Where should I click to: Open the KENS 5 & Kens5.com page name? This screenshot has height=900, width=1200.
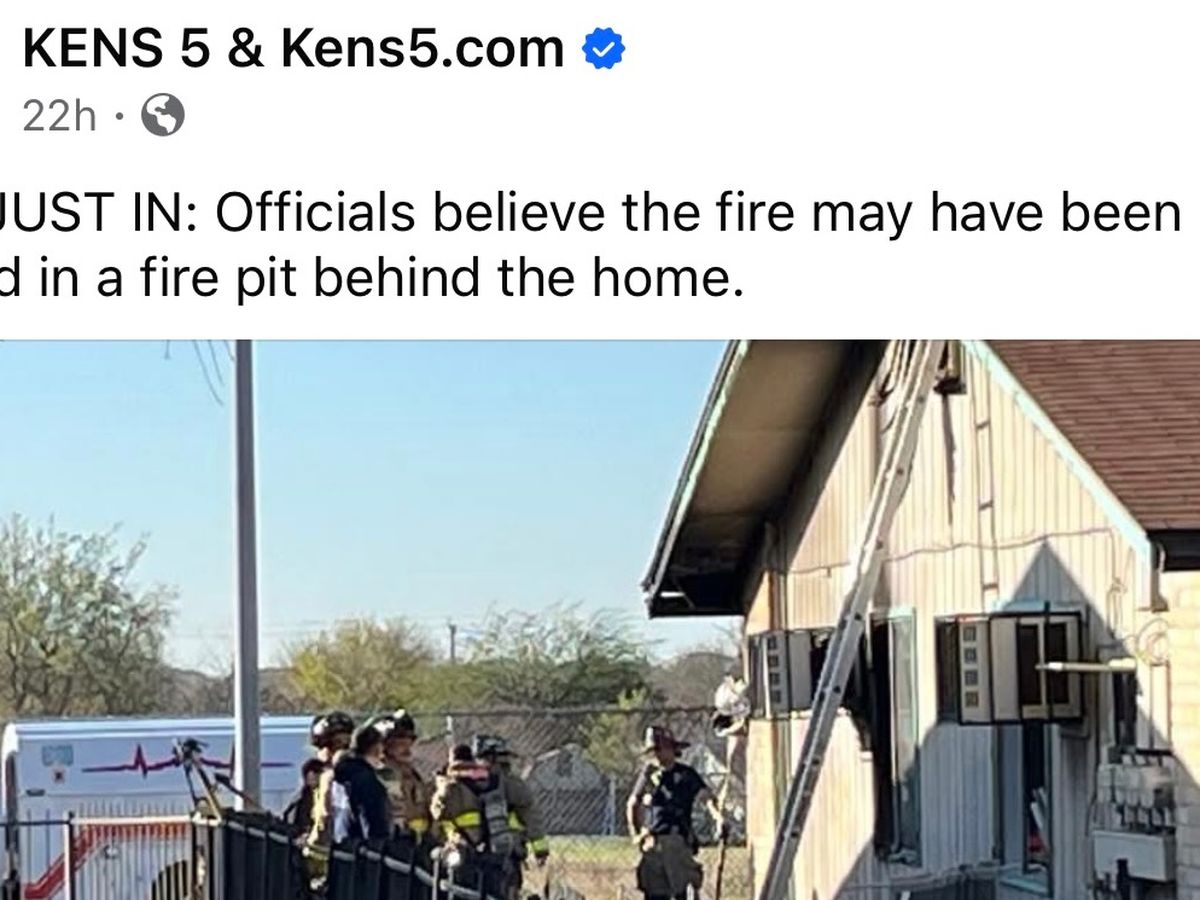point(293,48)
